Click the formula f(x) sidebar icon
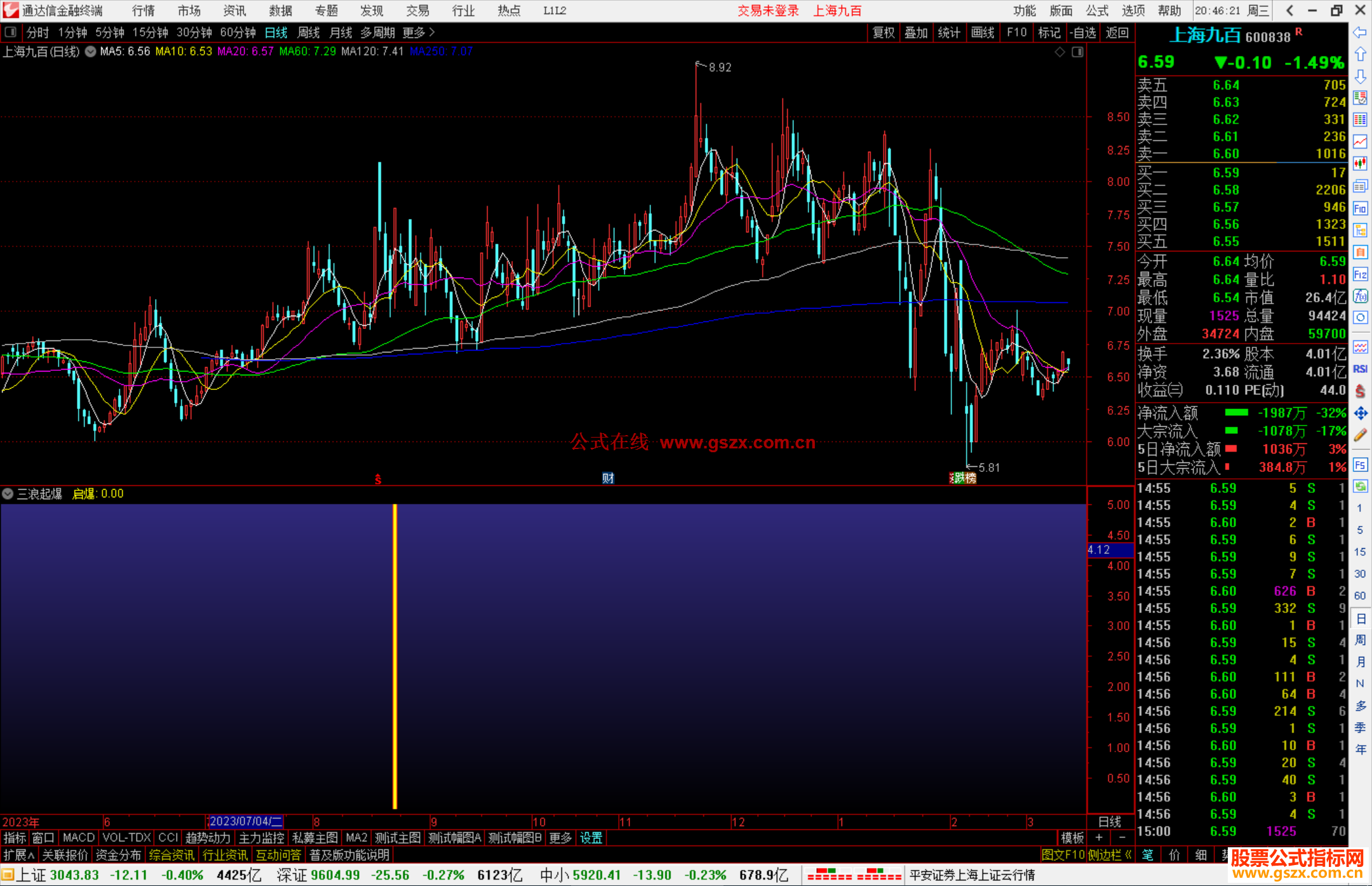Screen dimensions: 1372x886 pyautogui.click(x=1360, y=296)
